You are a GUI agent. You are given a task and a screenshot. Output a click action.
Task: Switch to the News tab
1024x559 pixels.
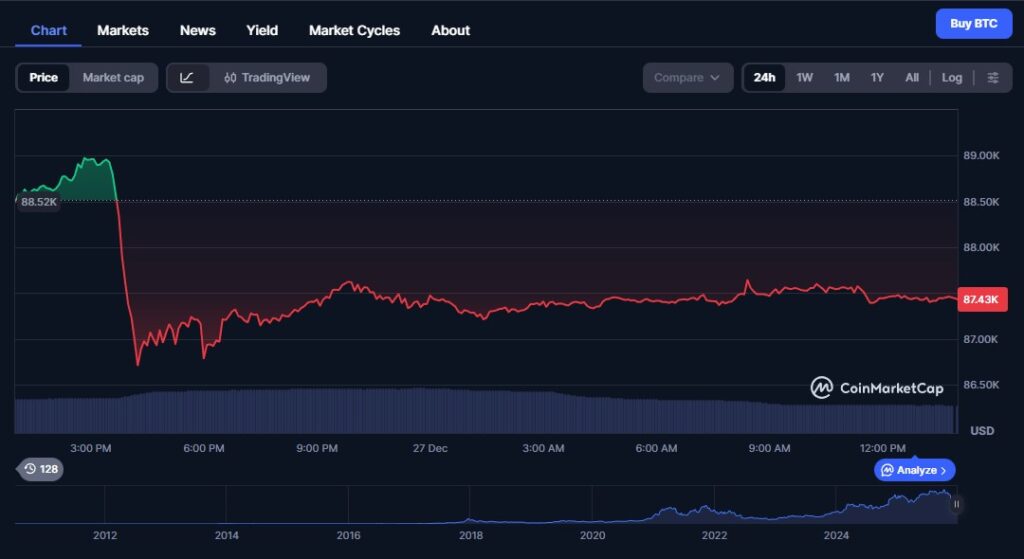pyautogui.click(x=198, y=31)
